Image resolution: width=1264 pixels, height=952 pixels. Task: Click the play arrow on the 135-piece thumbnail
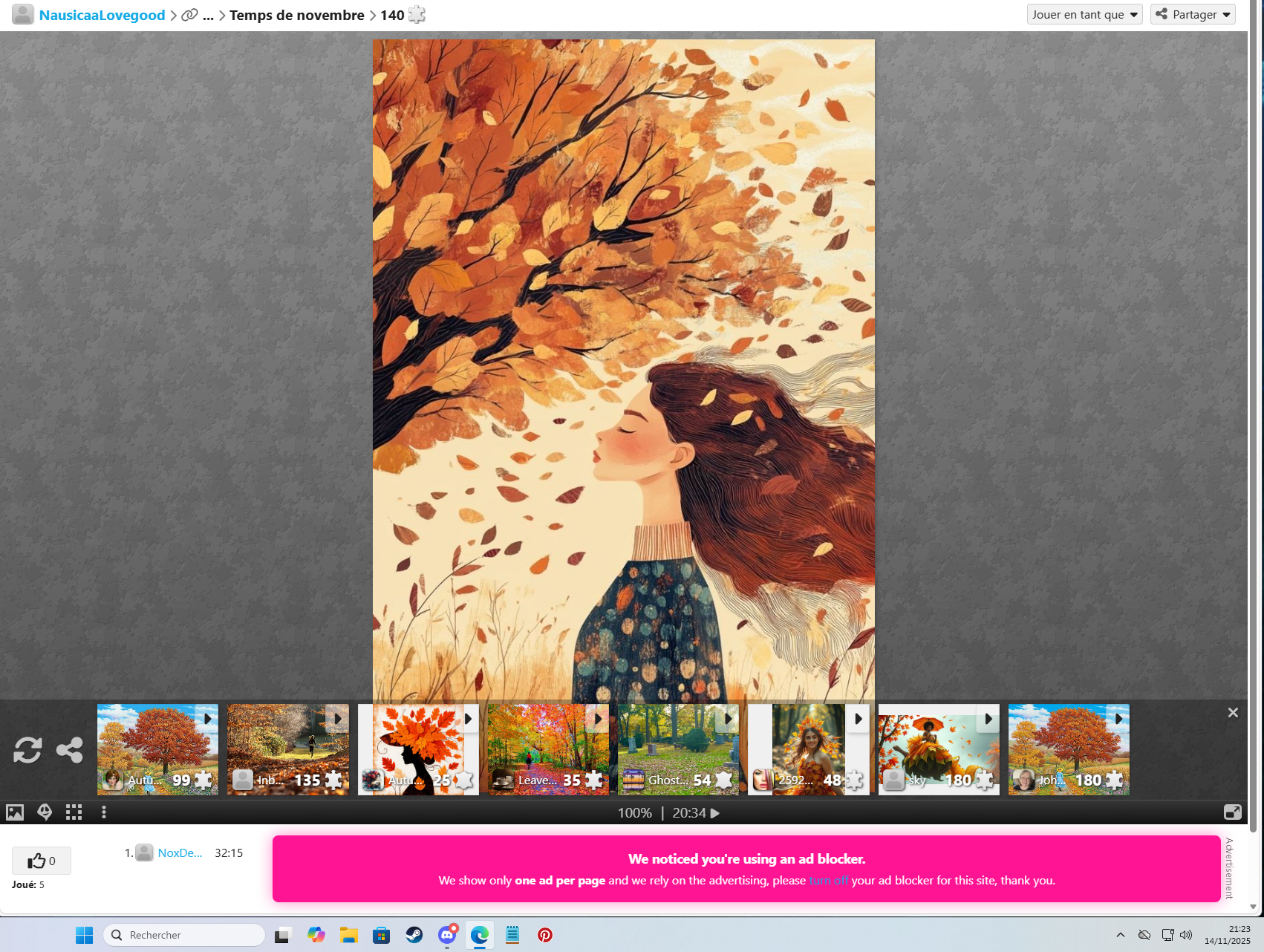click(x=338, y=718)
